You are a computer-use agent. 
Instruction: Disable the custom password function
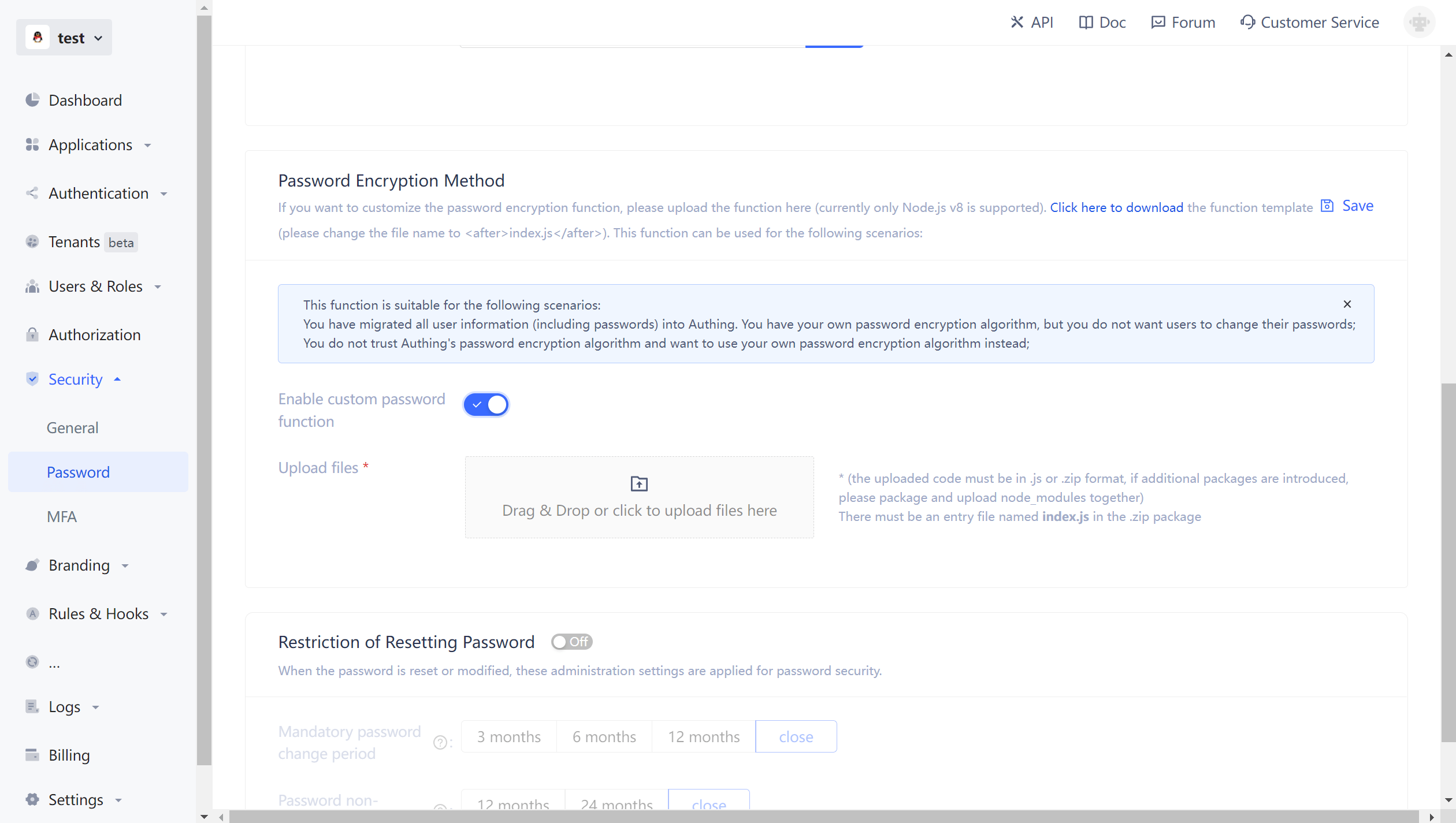click(486, 404)
